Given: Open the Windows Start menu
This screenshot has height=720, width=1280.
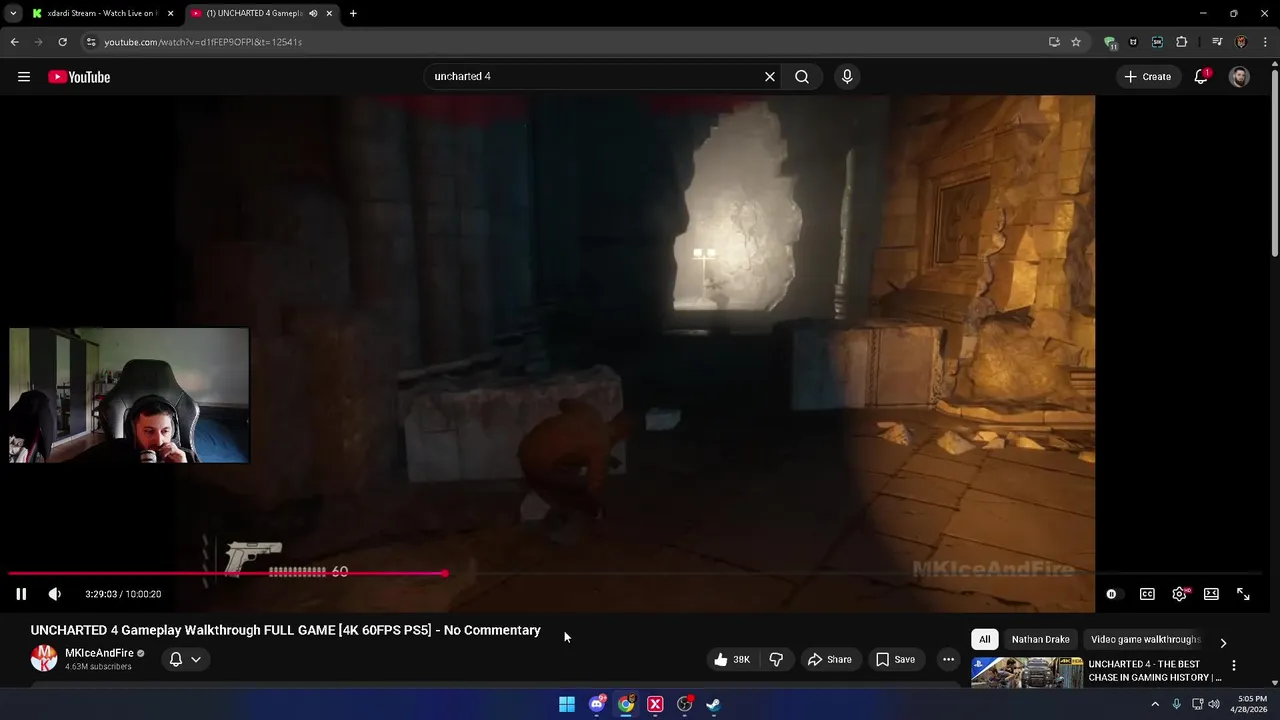Looking at the screenshot, I should click(567, 704).
